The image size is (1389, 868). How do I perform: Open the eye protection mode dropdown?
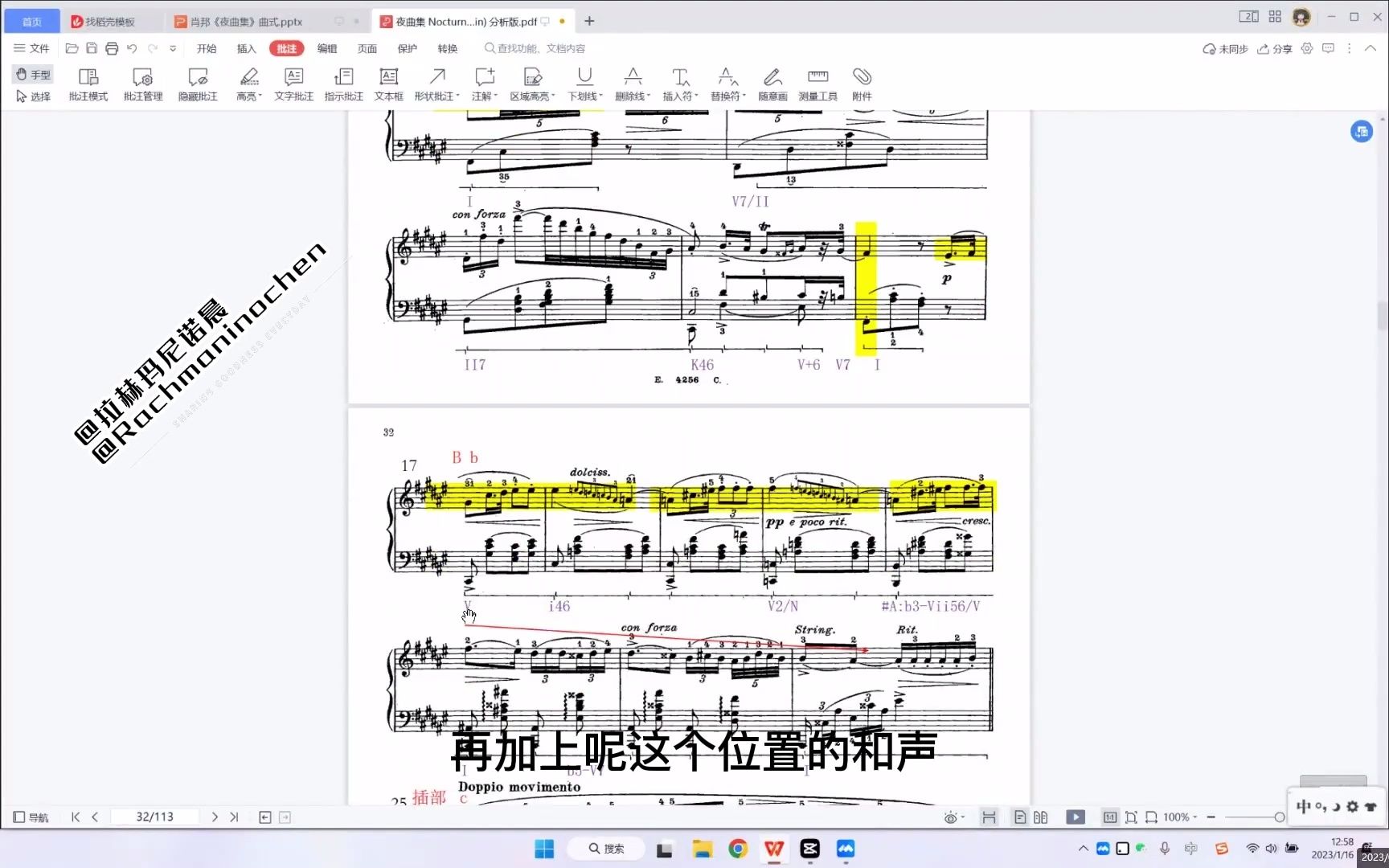click(954, 817)
